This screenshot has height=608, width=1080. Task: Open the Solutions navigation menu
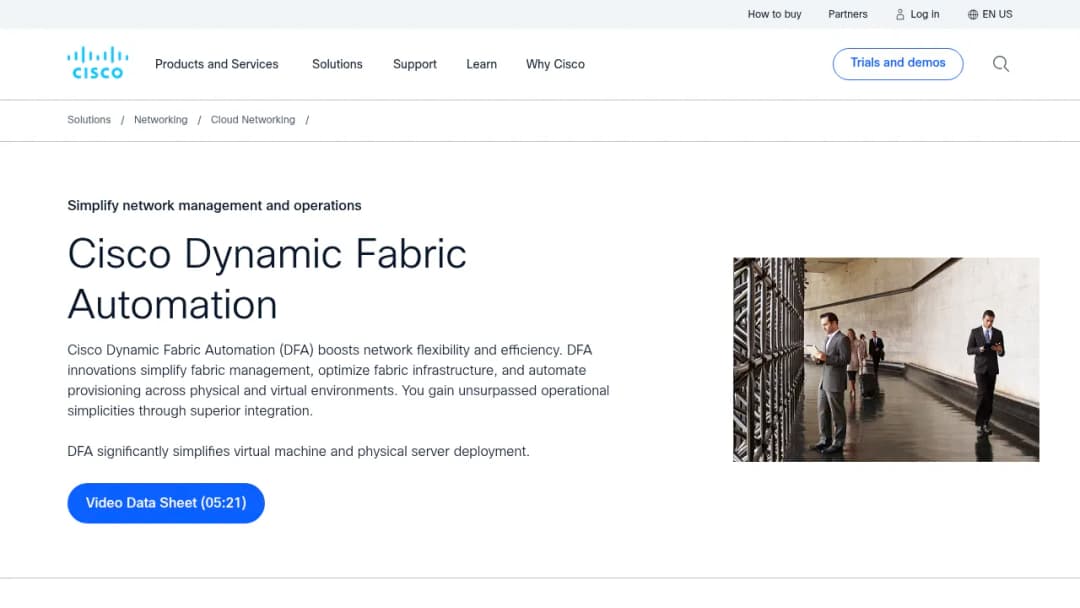pos(337,64)
